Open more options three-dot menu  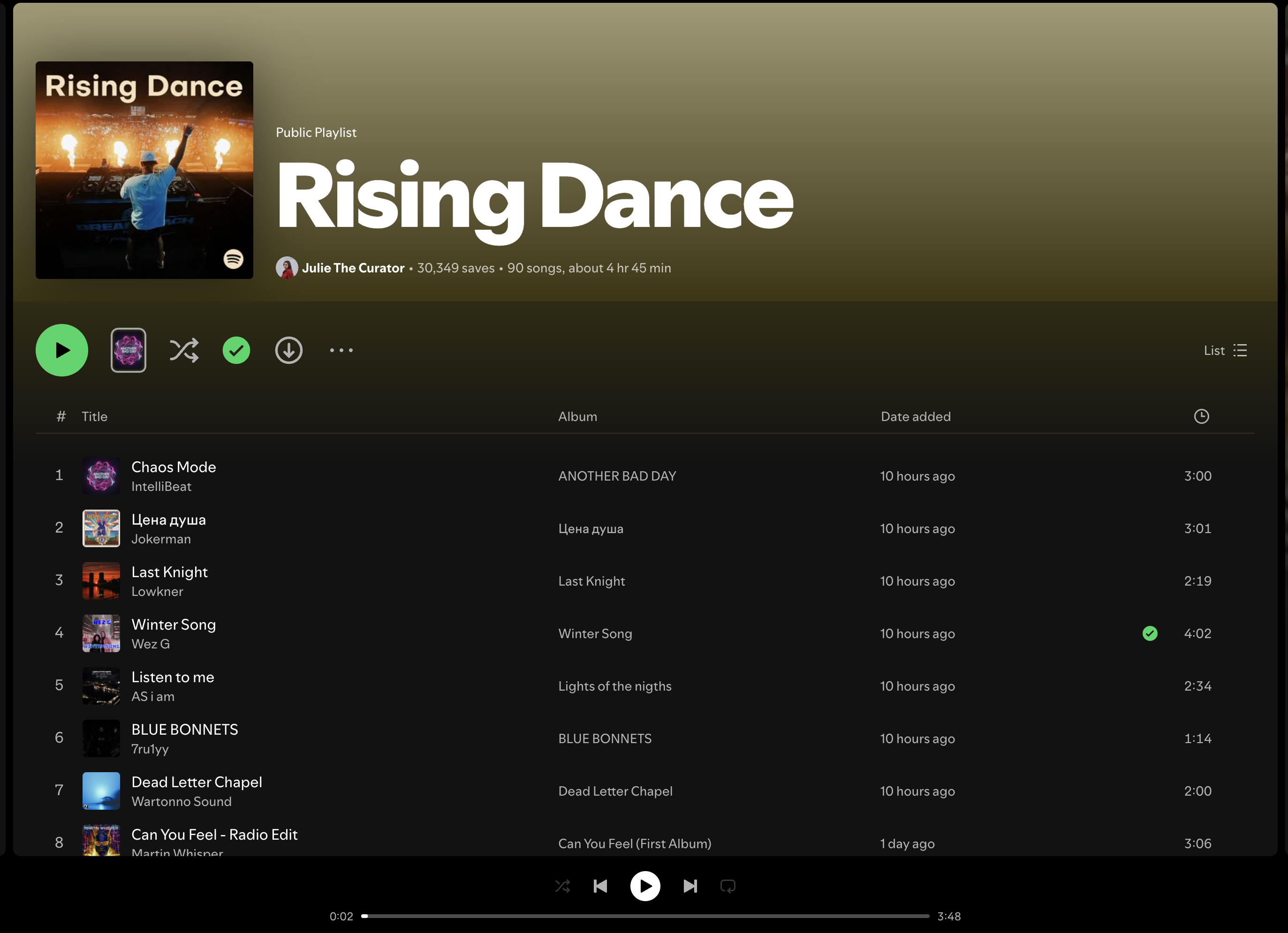(x=341, y=350)
